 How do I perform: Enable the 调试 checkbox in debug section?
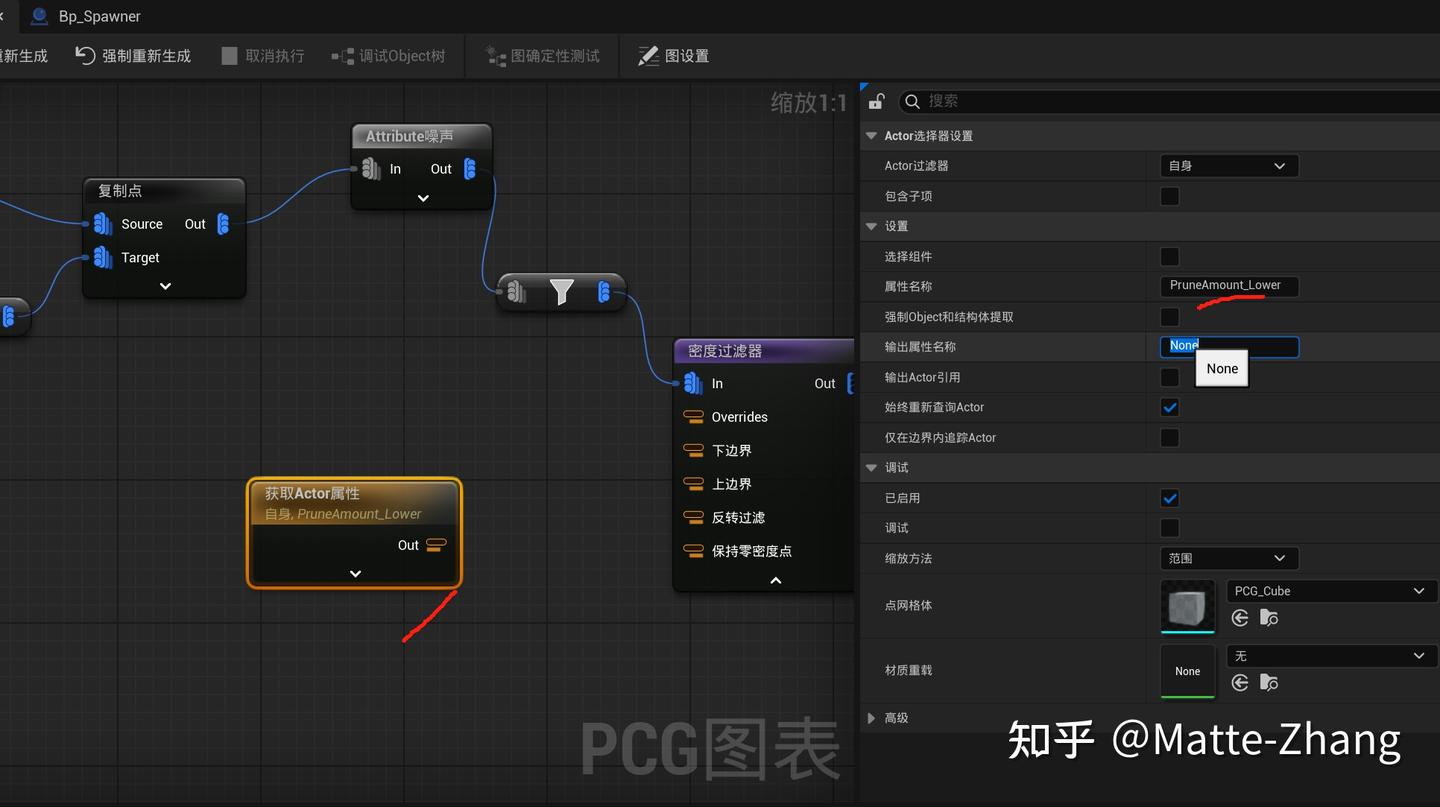point(1170,527)
